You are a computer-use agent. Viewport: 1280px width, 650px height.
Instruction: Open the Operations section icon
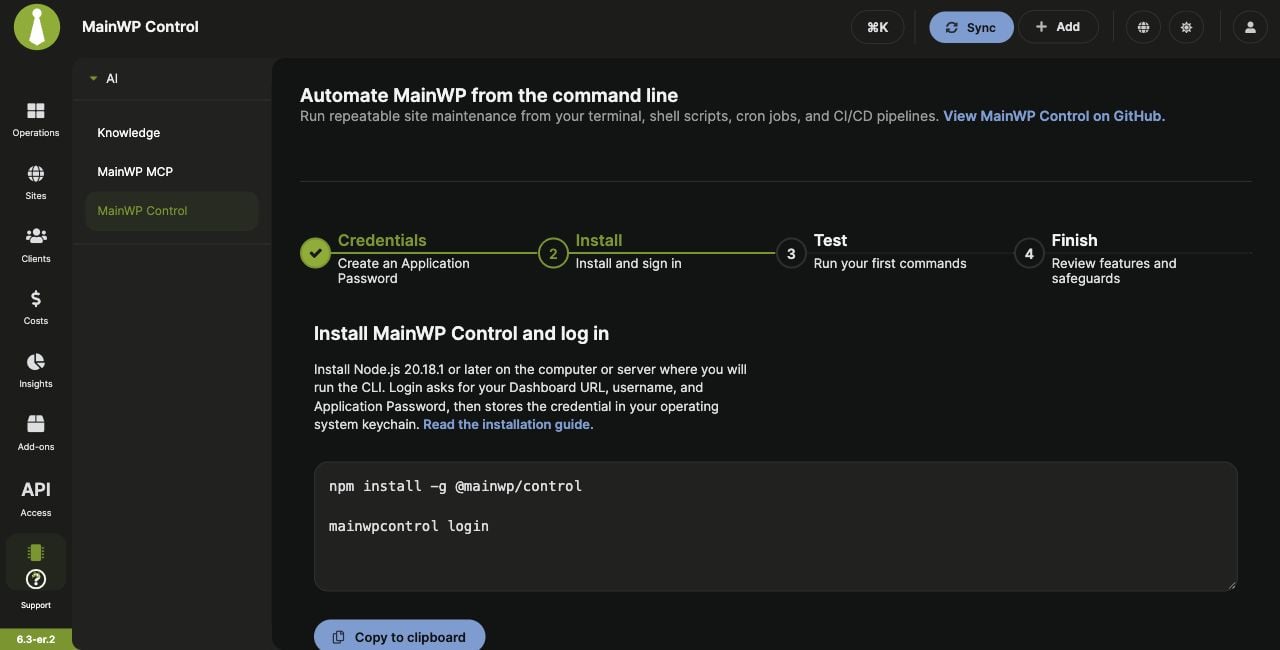pyautogui.click(x=36, y=110)
